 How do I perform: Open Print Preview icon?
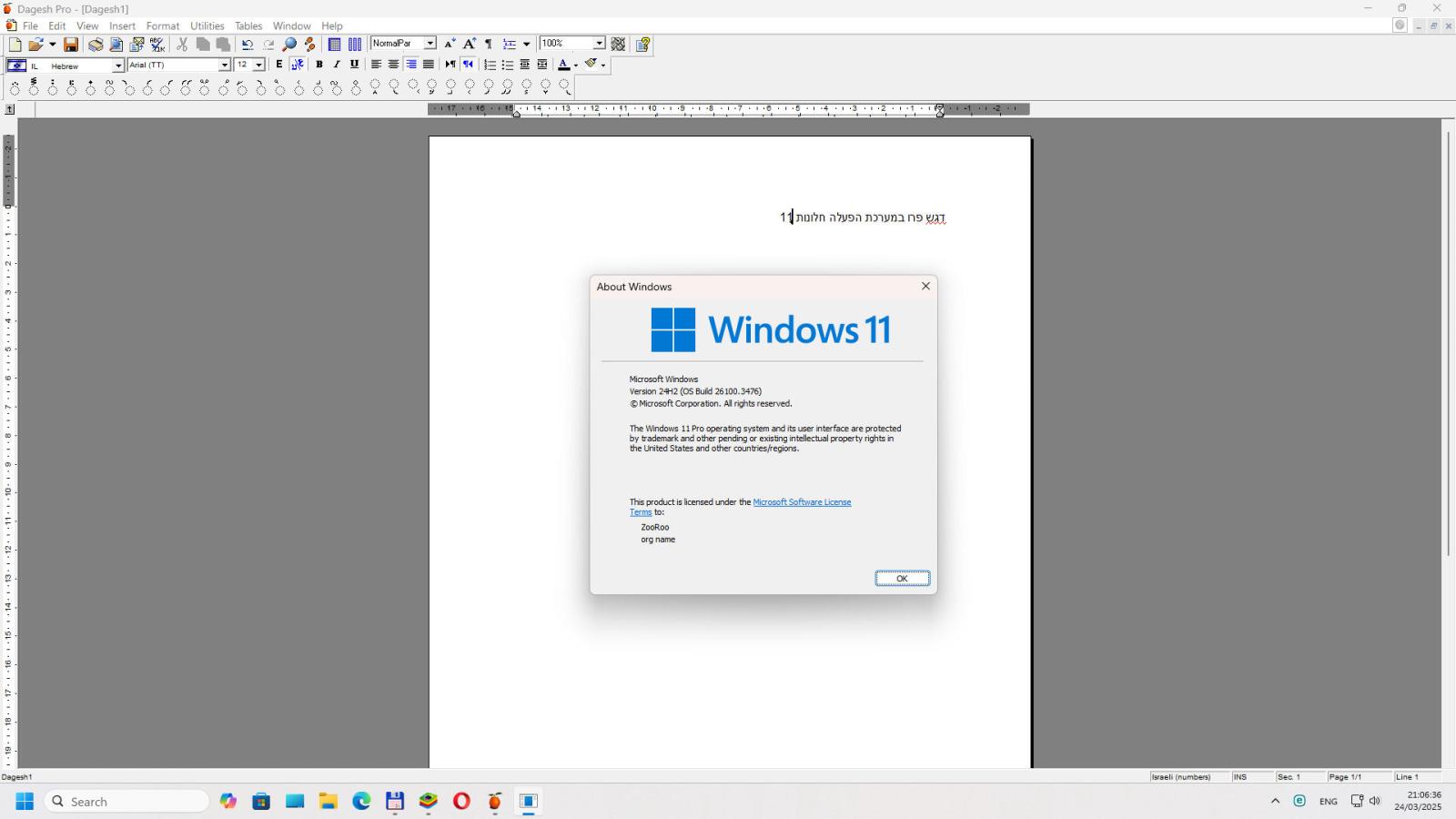(x=116, y=45)
